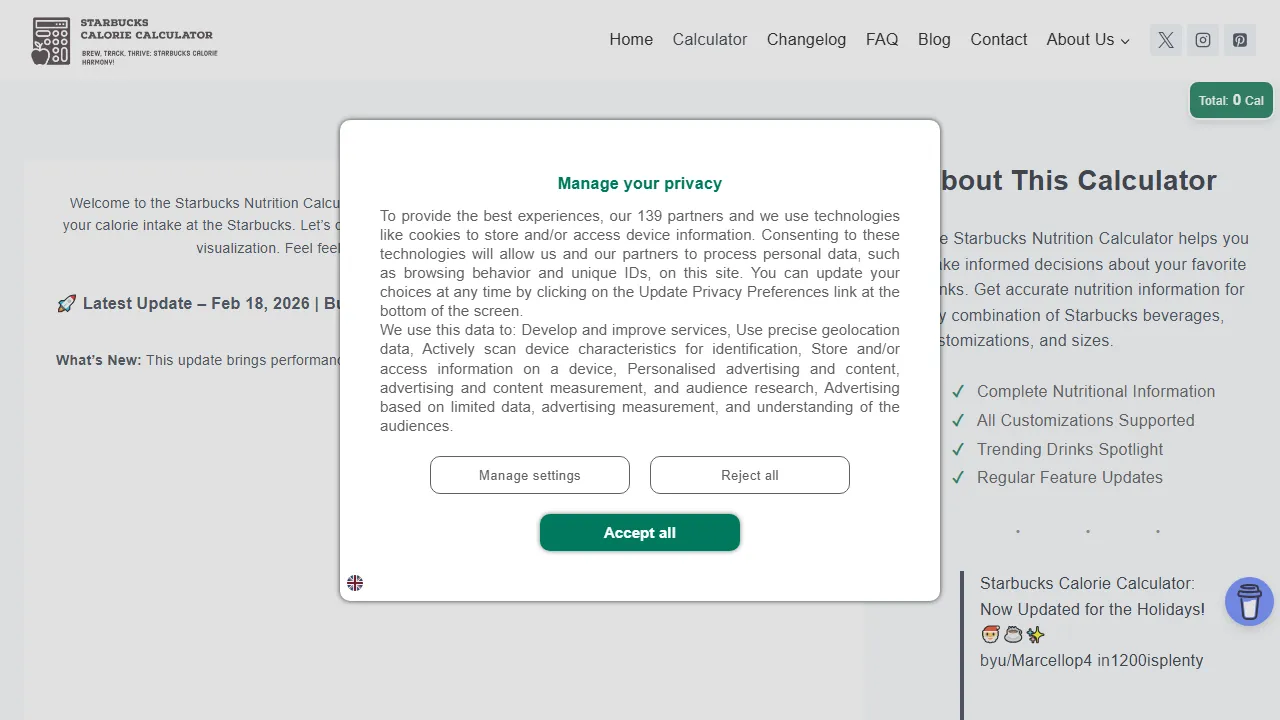
Task: Click the Total 0 Cal counter badge
Action: pyautogui.click(x=1231, y=100)
